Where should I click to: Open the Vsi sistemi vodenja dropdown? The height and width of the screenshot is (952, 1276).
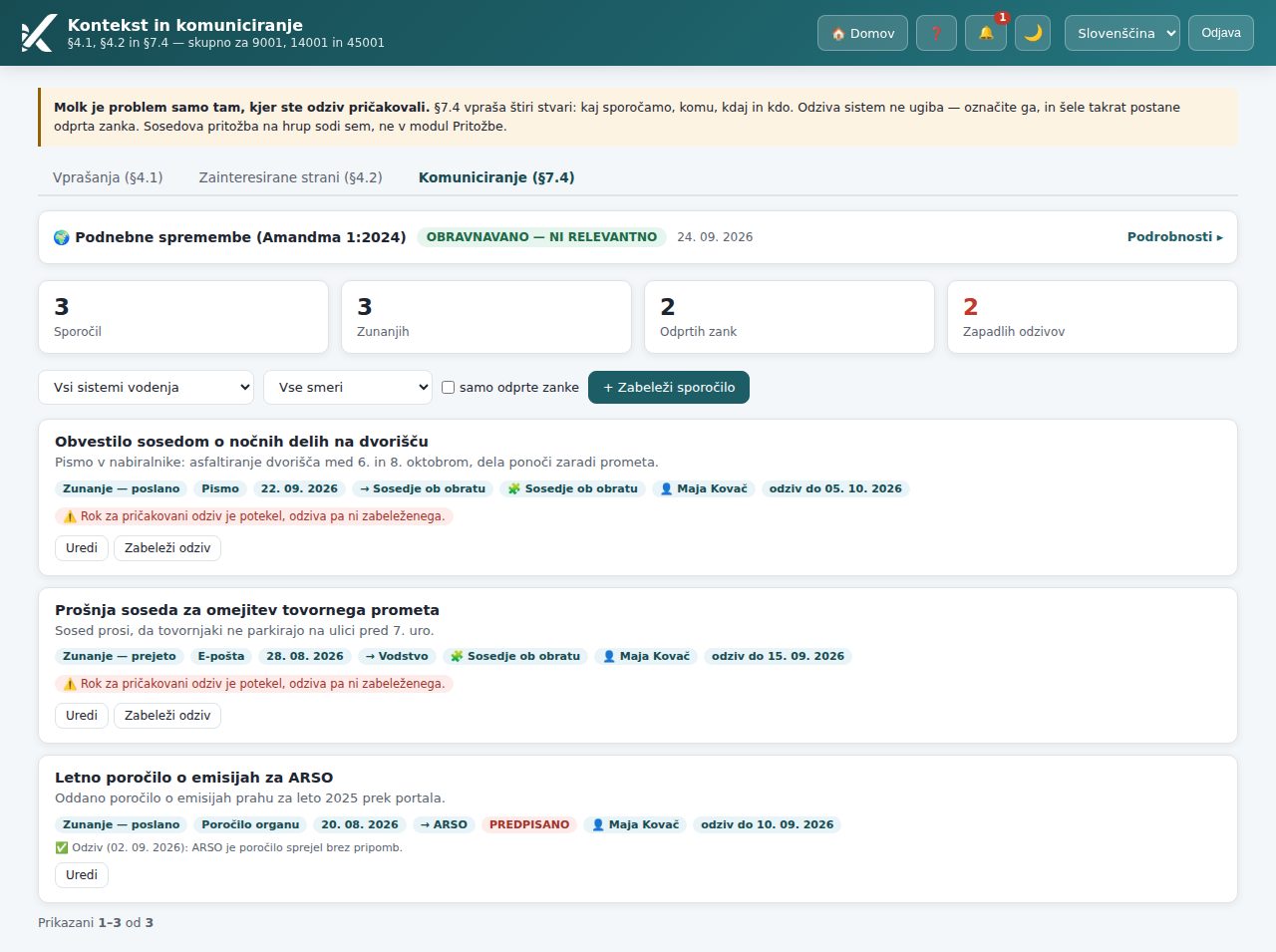[x=147, y=388]
